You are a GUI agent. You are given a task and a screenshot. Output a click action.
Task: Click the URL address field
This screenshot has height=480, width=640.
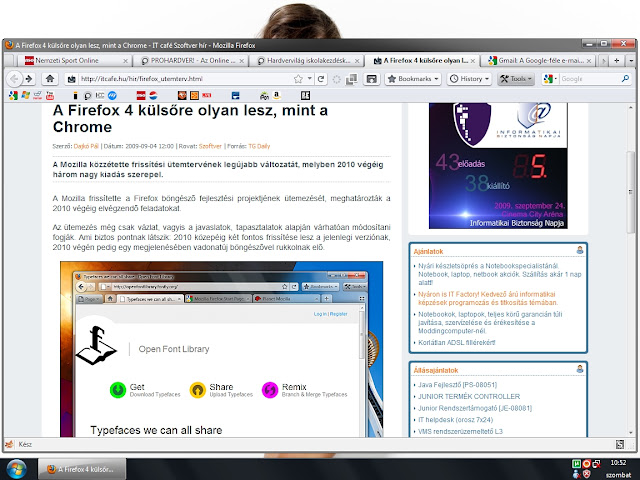[x=185, y=79]
